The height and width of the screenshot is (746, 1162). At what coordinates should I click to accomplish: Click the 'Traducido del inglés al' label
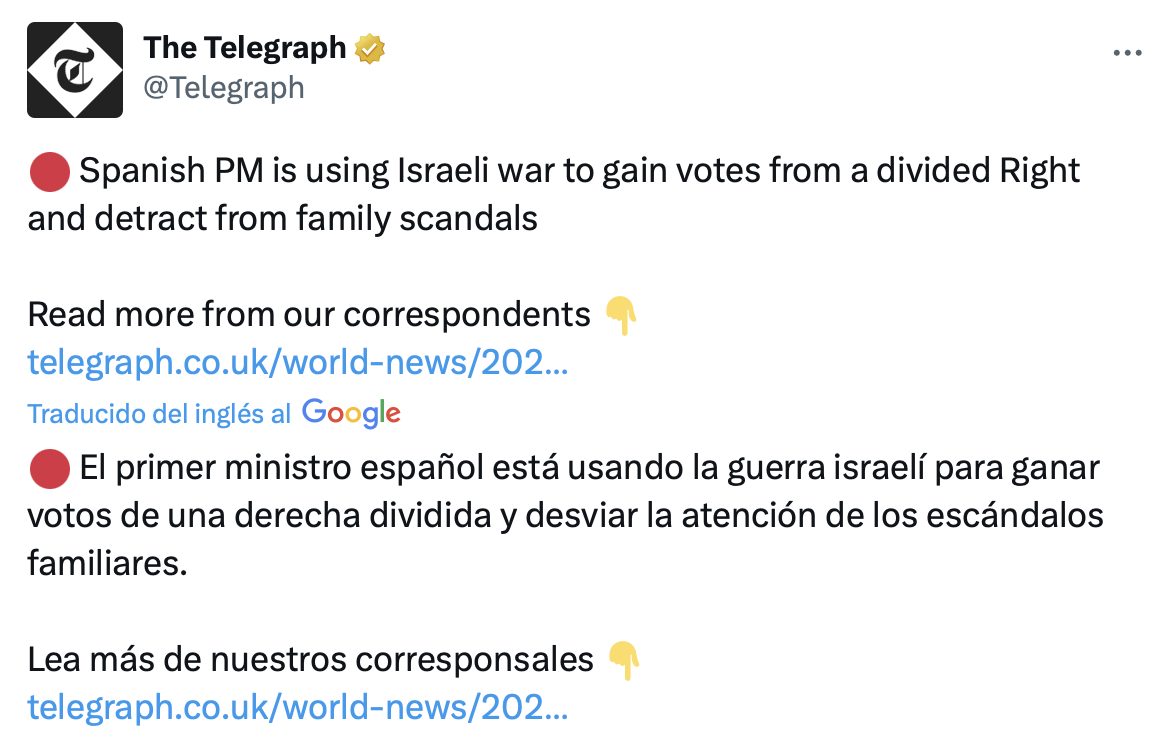160,414
